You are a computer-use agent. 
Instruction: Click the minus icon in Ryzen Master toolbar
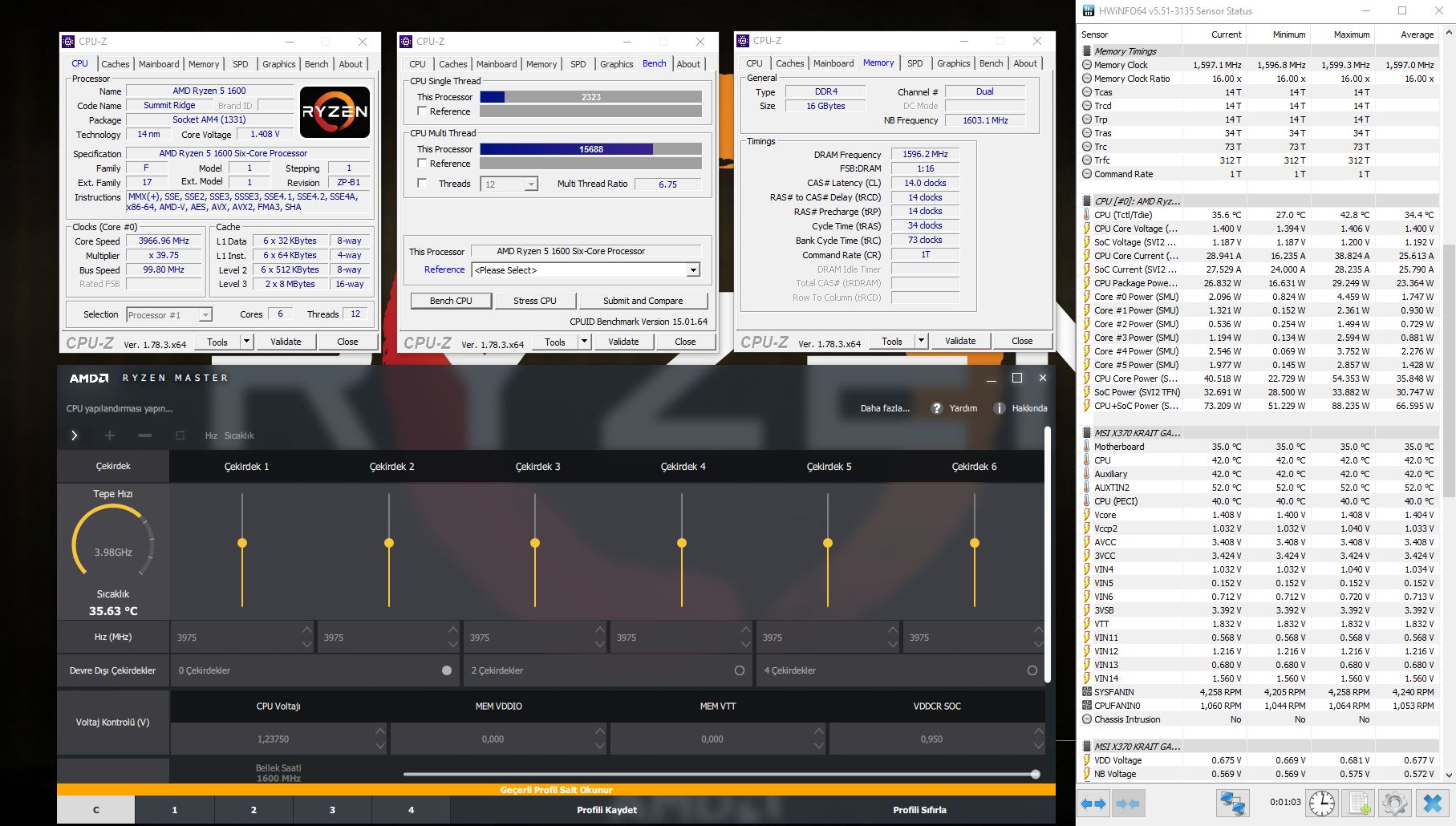(x=145, y=435)
